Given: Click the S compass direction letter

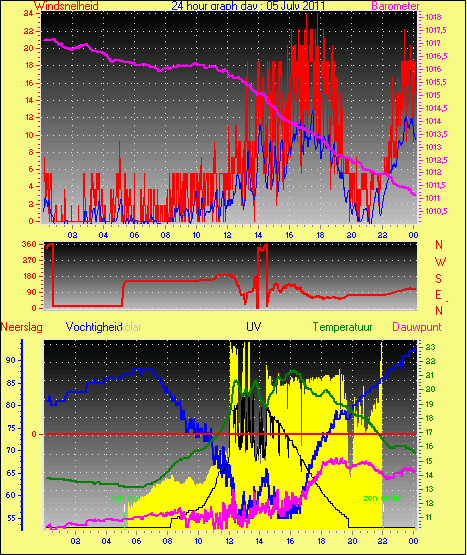Looking at the screenshot, I should 438,279.
